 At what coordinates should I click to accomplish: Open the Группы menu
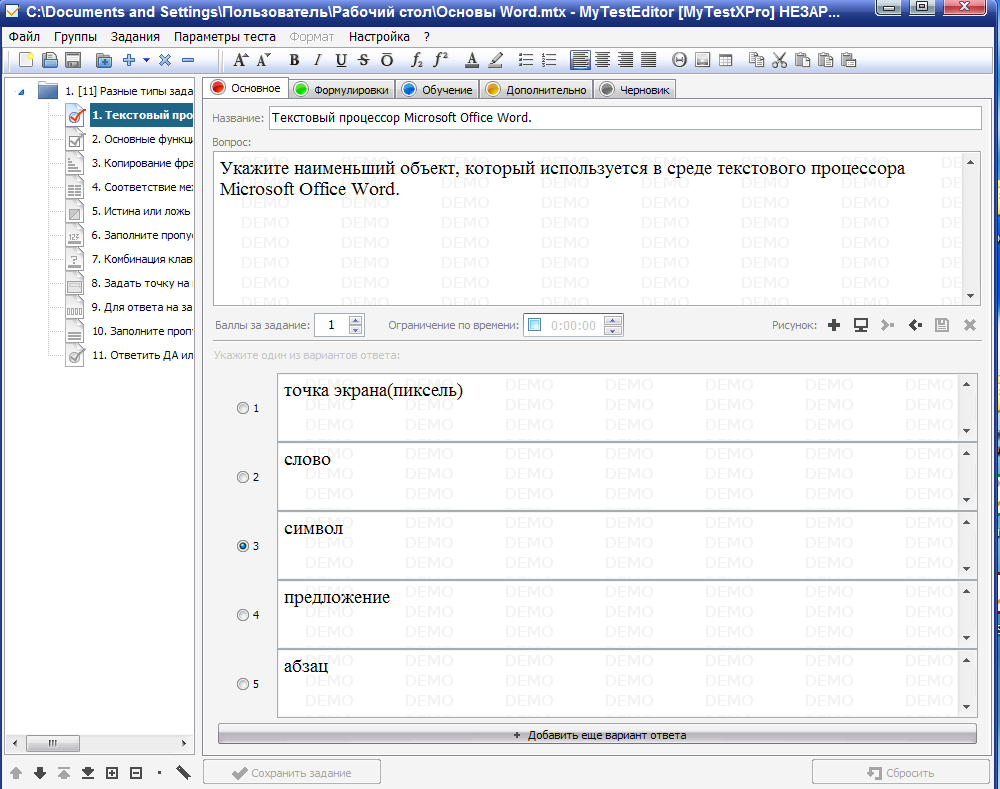click(75, 37)
